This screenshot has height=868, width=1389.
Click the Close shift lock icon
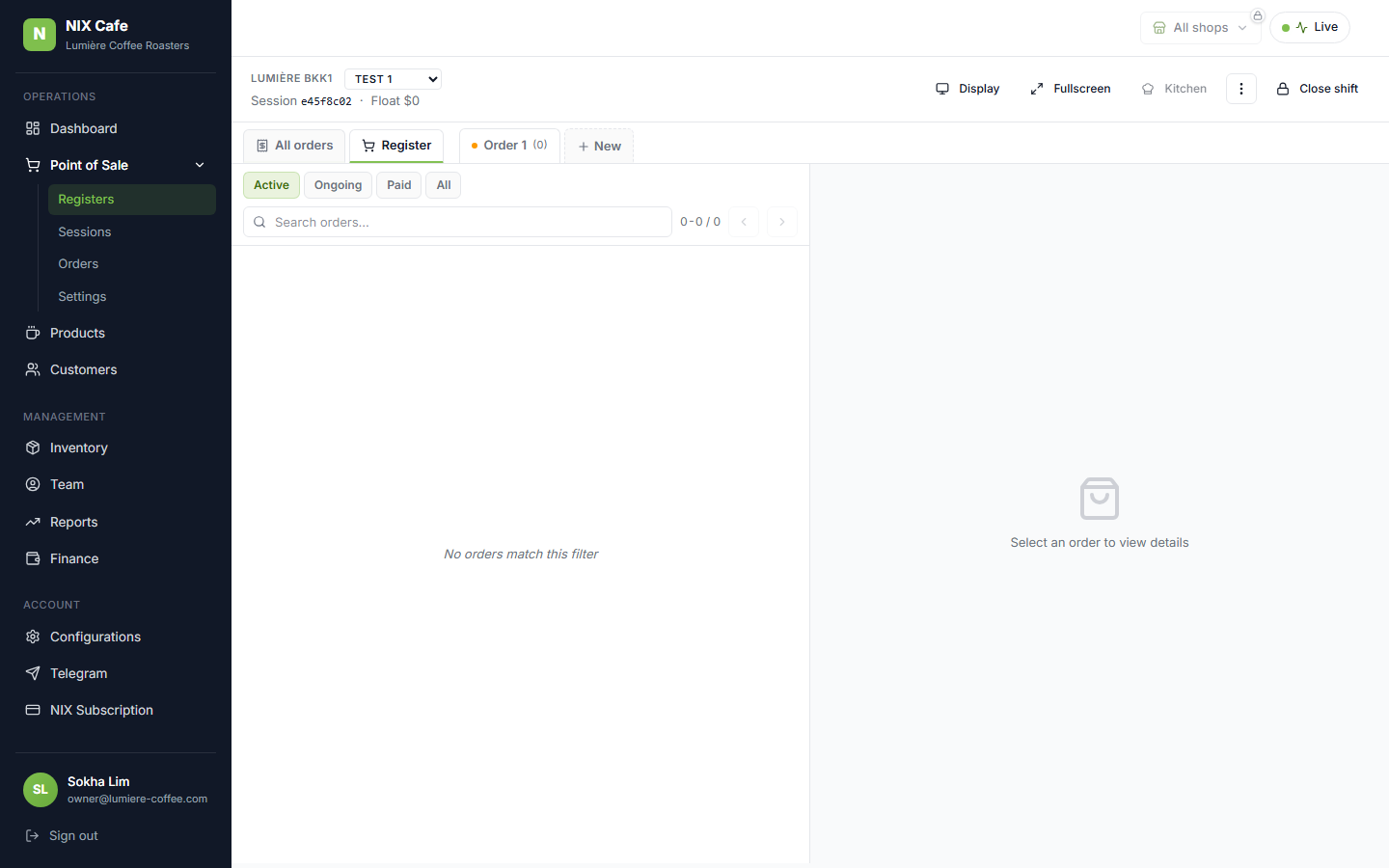point(1283,89)
